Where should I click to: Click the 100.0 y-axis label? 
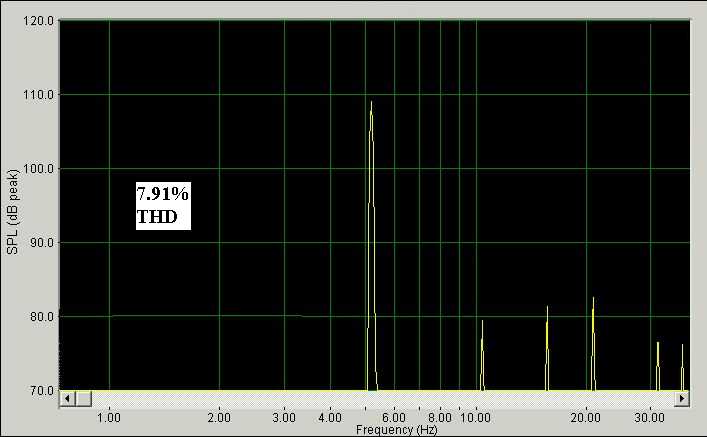pyautogui.click(x=38, y=169)
